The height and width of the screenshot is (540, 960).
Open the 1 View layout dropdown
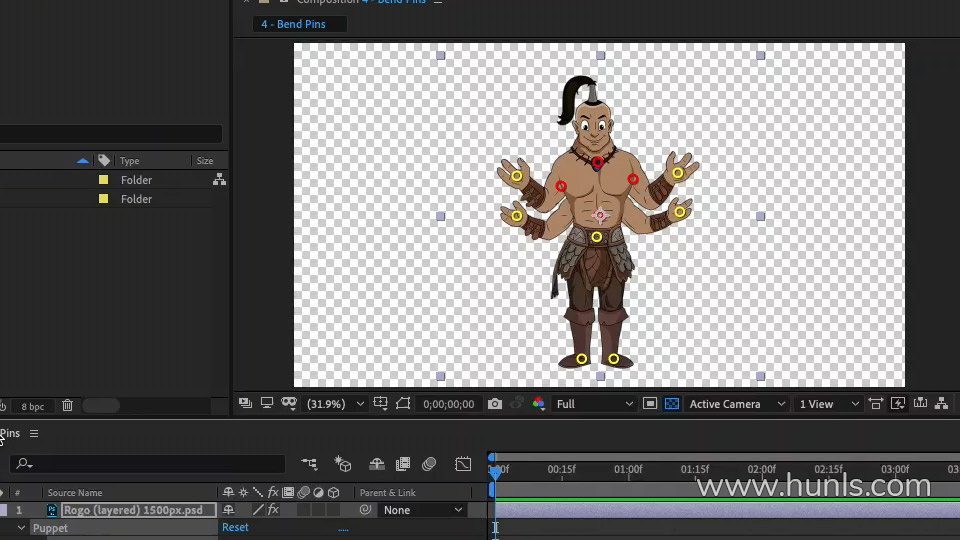(x=828, y=404)
